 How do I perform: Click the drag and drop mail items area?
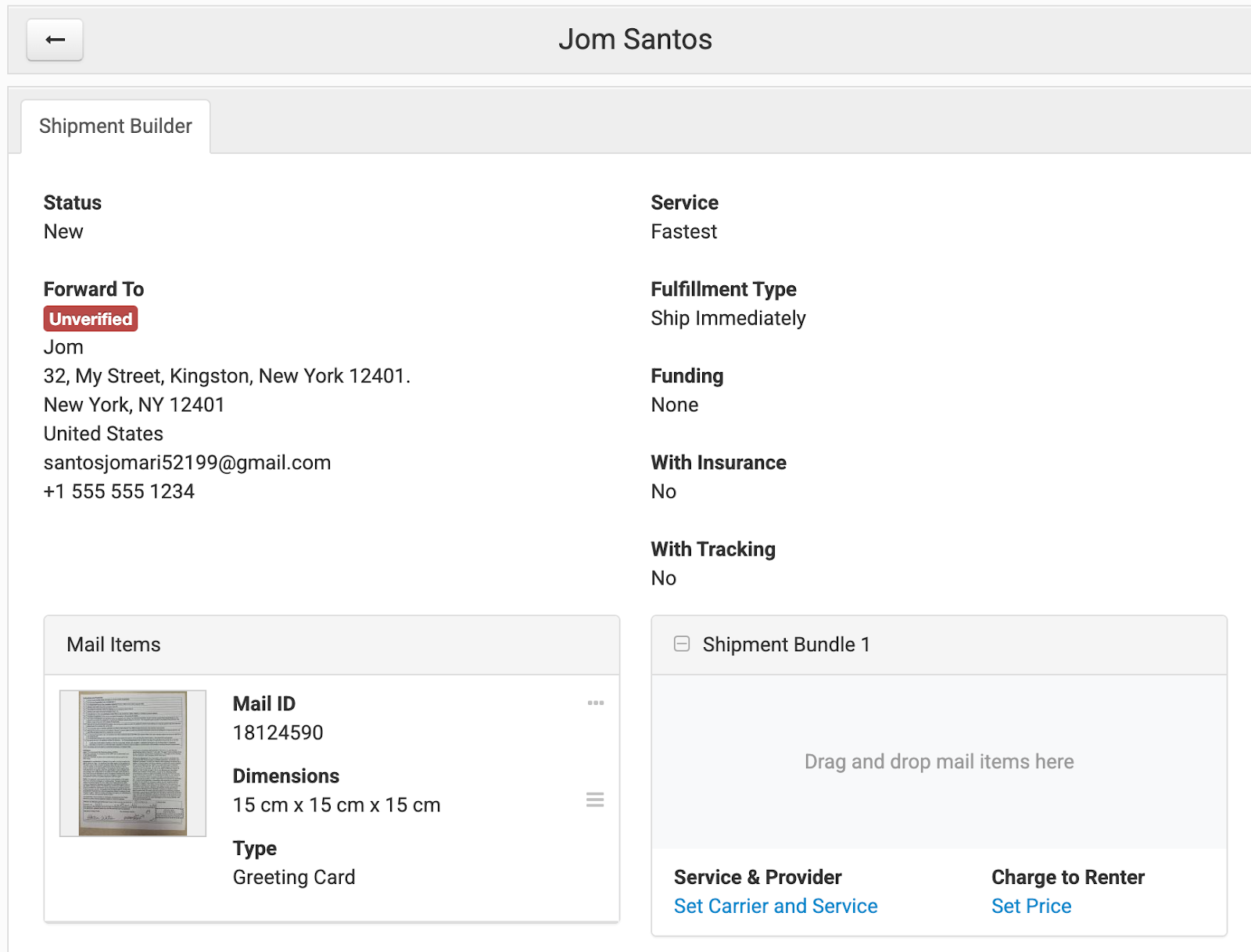[938, 761]
